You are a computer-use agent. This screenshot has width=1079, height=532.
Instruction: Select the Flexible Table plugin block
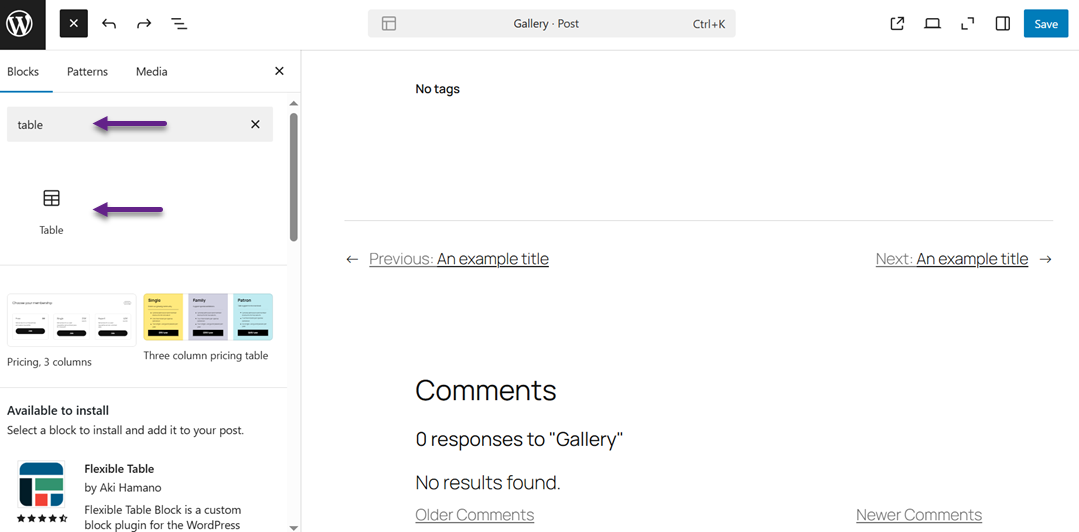42,485
